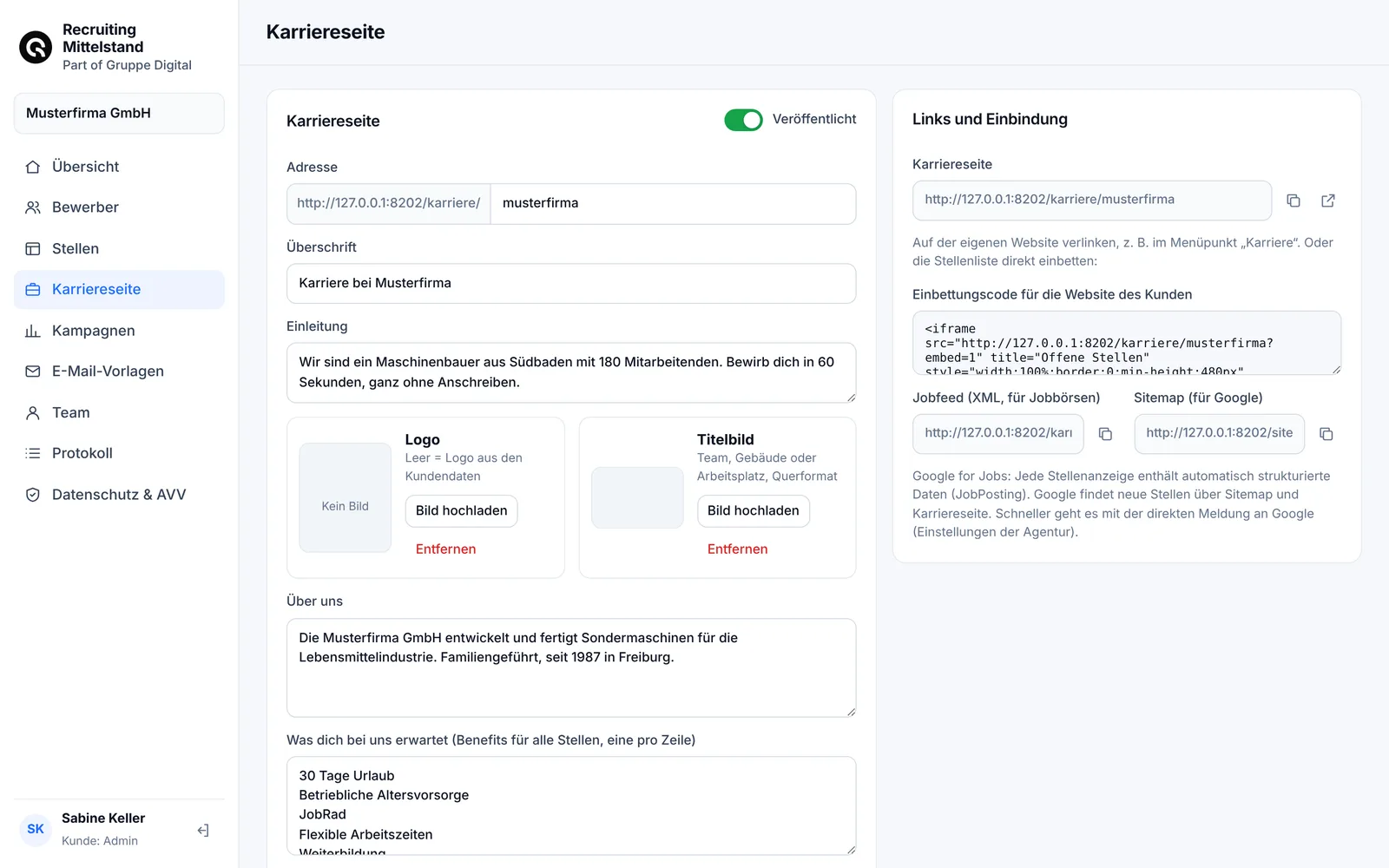Click the Bewerber people icon
This screenshot has width=1389, height=868.
point(33,207)
